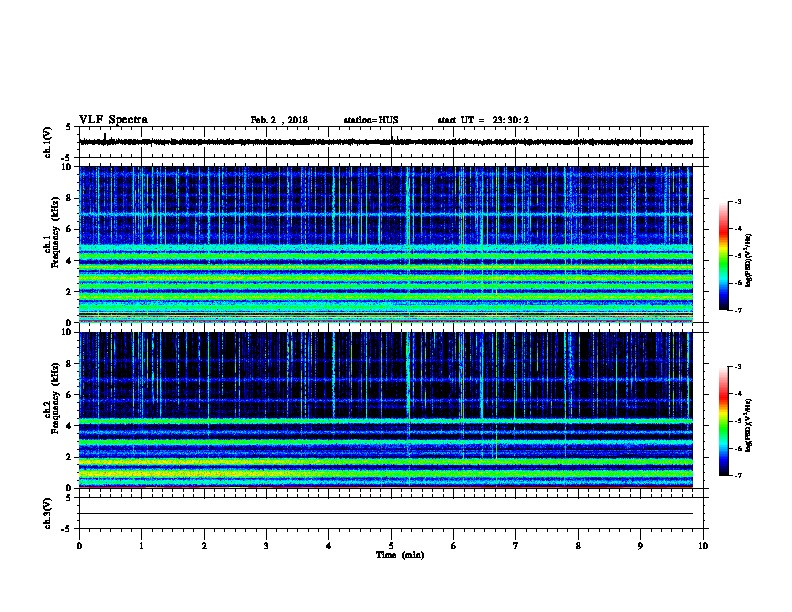Click time axis tick label "2"

coord(204,546)
